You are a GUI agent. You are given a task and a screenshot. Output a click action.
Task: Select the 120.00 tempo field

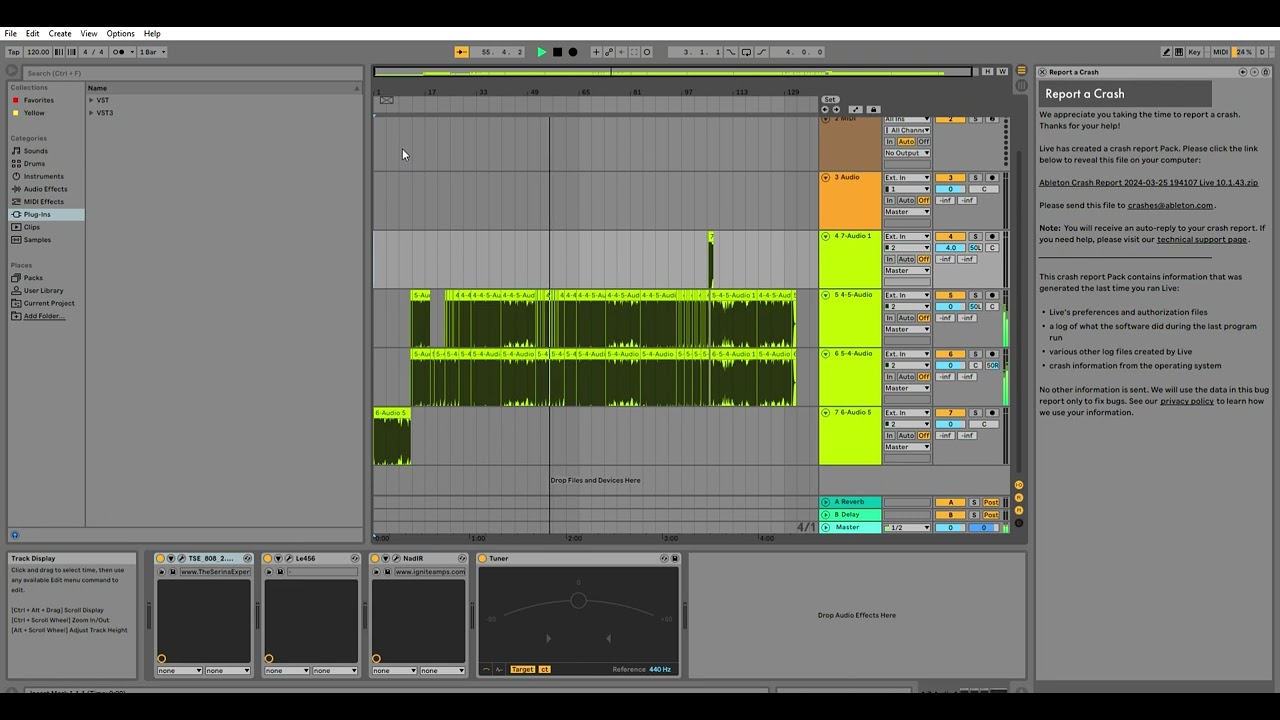pyautogui.click(x=38, y=52)
